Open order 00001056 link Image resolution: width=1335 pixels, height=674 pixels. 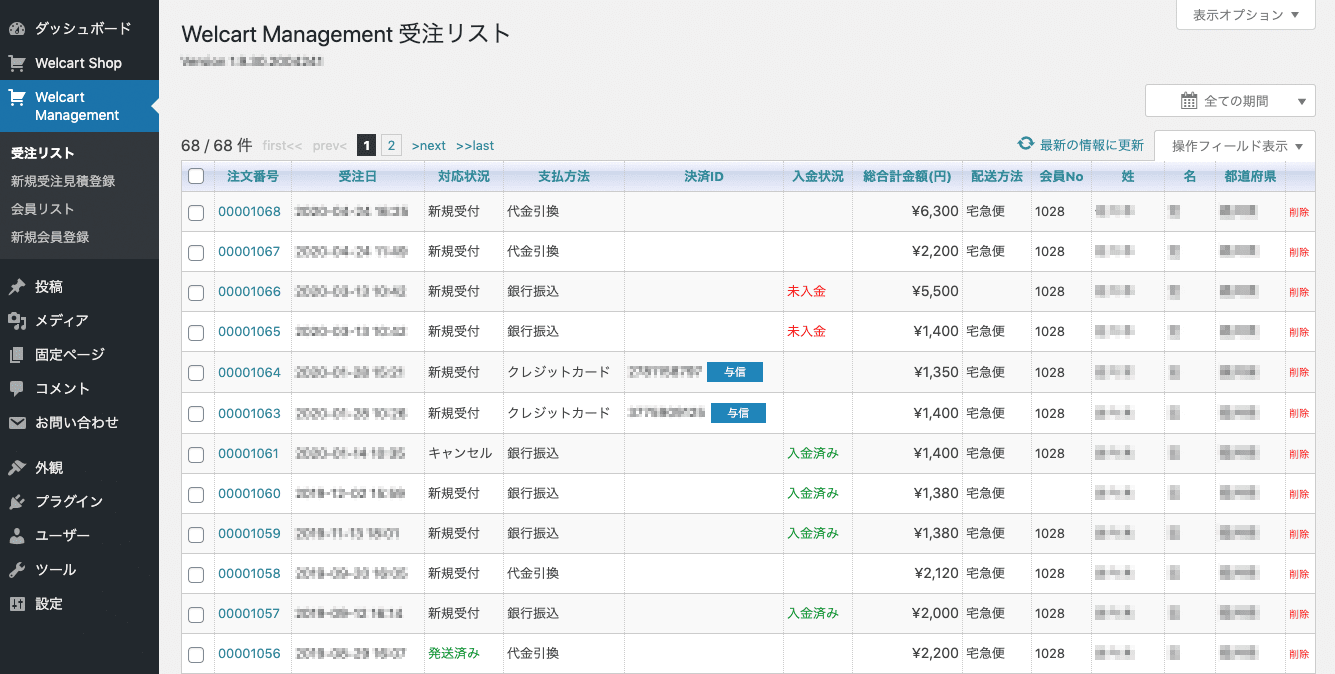tap(249, 653)
